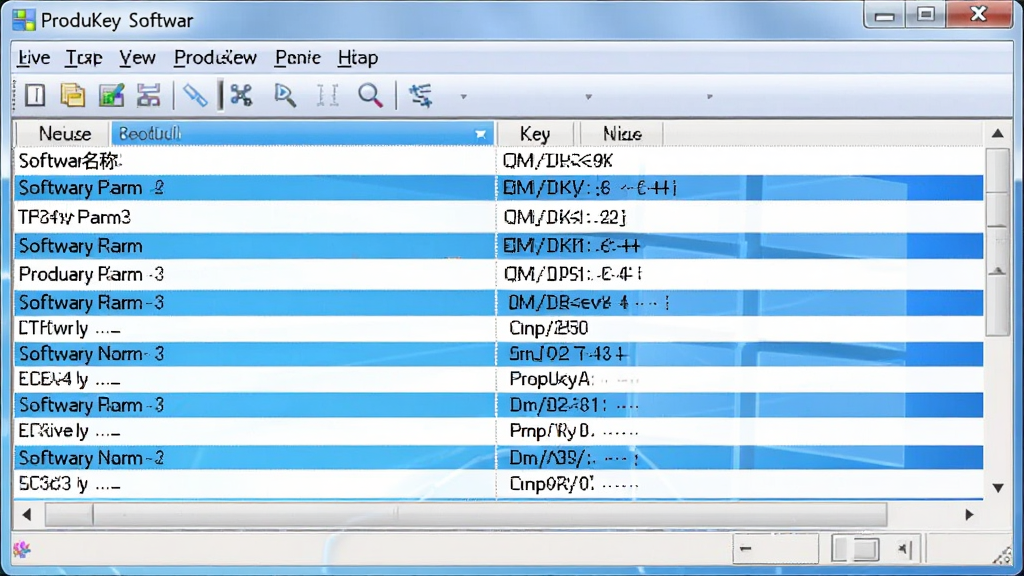1024x576 pixels.
Task: Click the yellow copy pages toolbar icon
Action: tap(72, 95)
